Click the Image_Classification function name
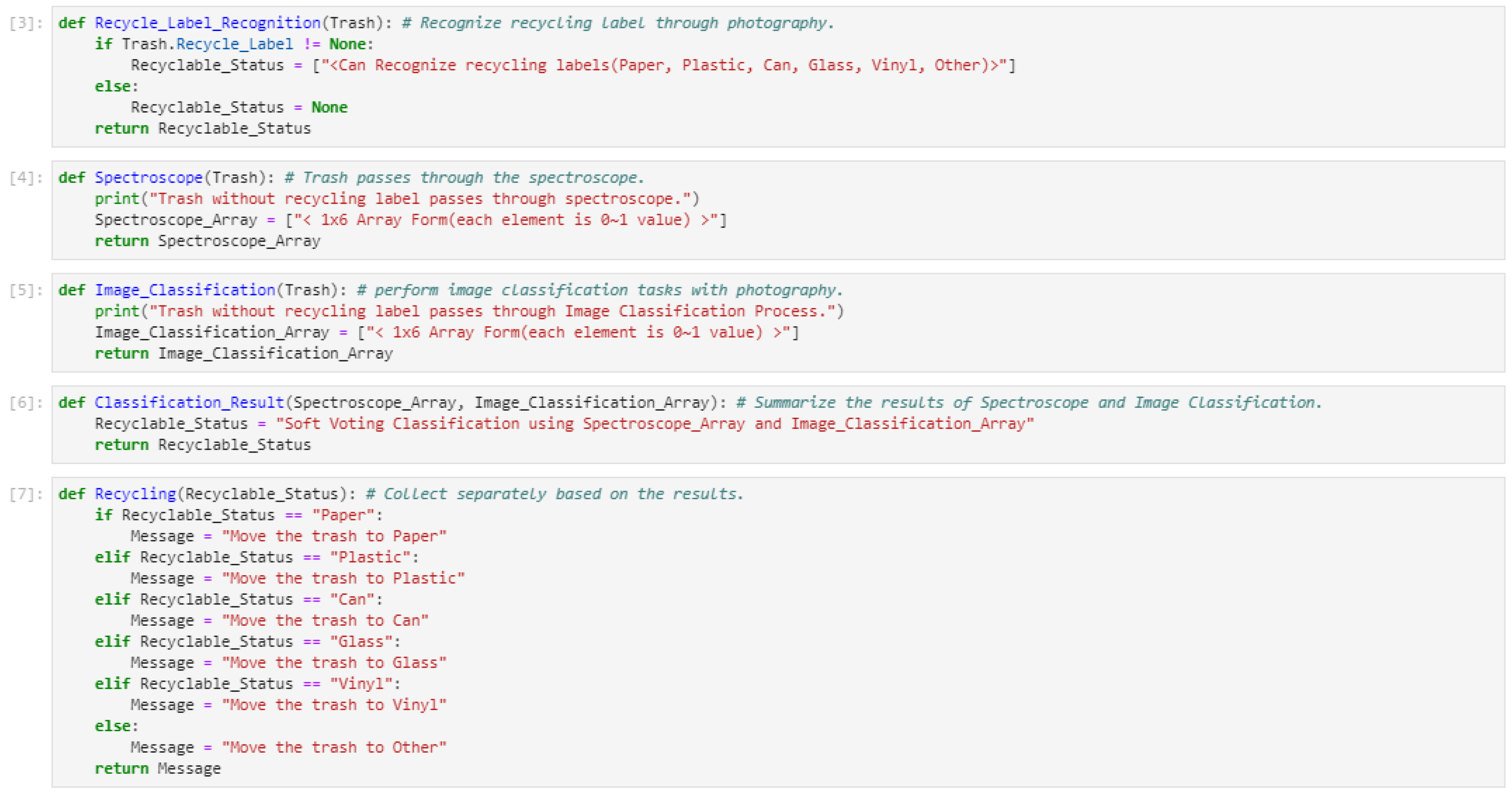Viewport: 1512px width, 796px height. pyautogui.click(x=185, y=290)
